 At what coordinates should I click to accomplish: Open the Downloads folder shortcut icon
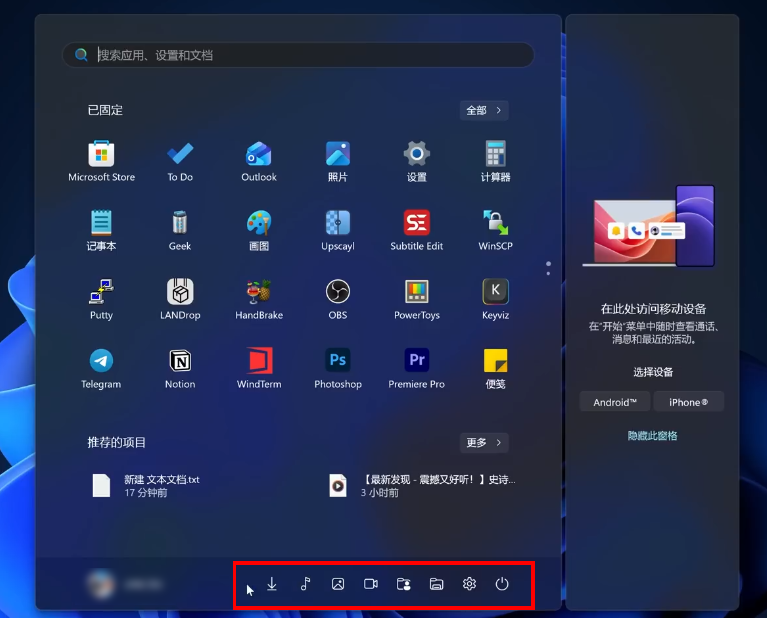tap(272, 584)
